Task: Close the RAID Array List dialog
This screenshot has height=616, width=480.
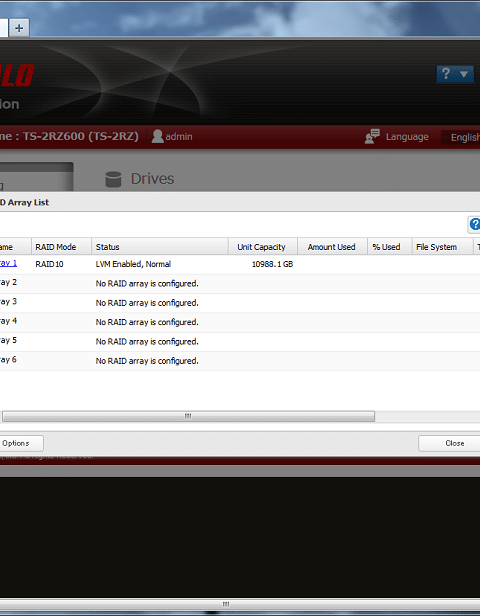Action: pos(450,443)
